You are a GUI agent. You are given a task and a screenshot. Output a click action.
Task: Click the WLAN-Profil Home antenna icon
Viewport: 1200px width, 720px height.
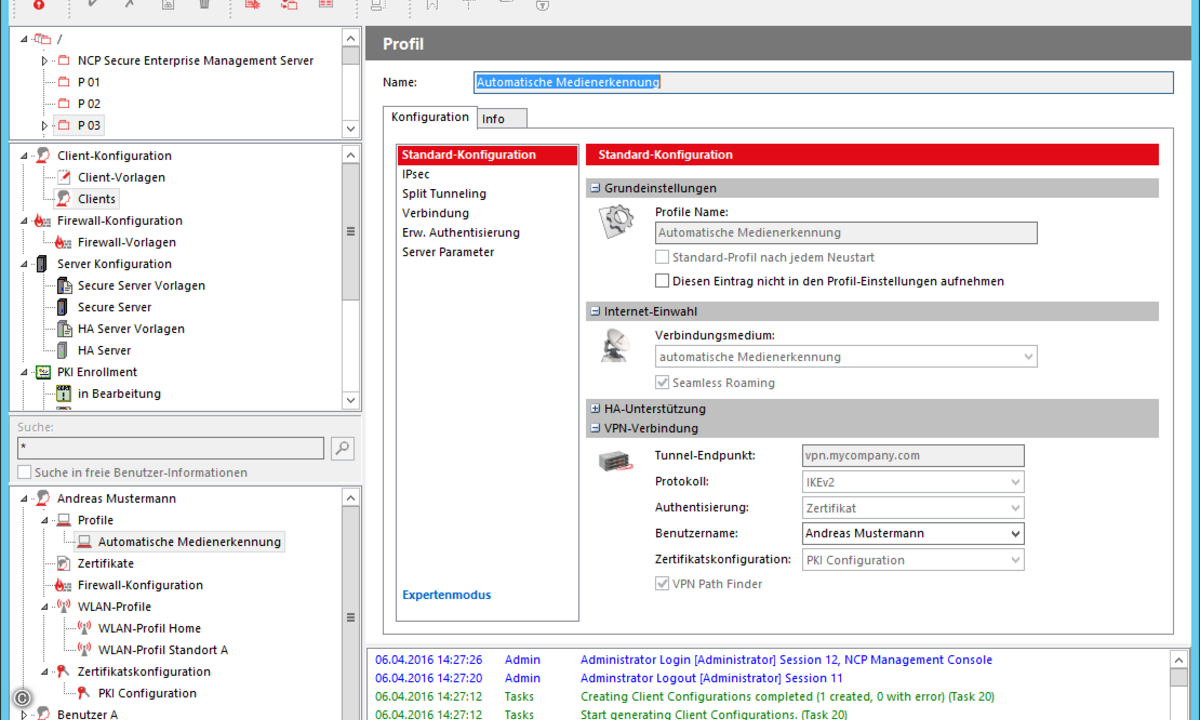pos(84,628)
